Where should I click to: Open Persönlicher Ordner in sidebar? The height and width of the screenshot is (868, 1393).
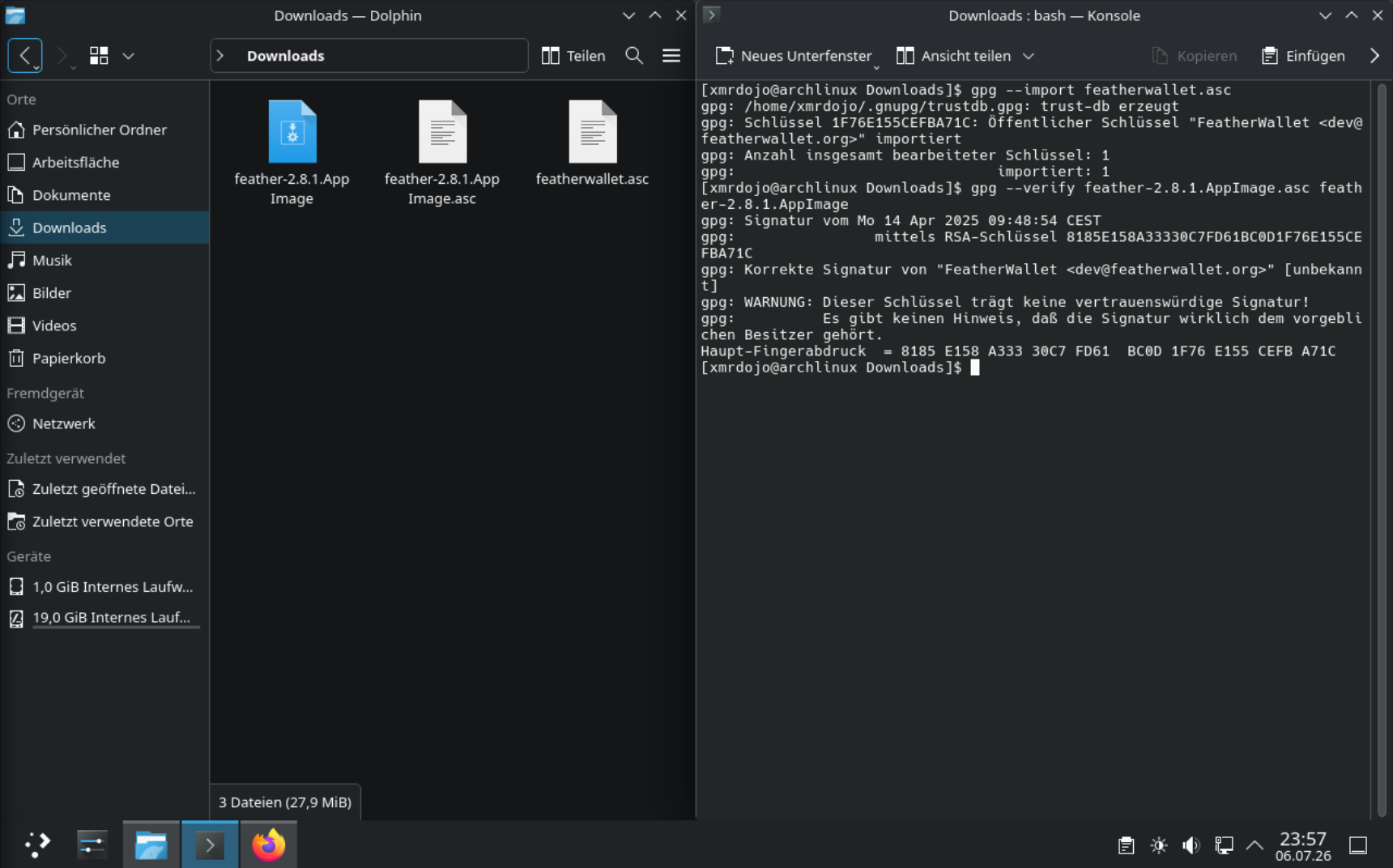(104, 130)
